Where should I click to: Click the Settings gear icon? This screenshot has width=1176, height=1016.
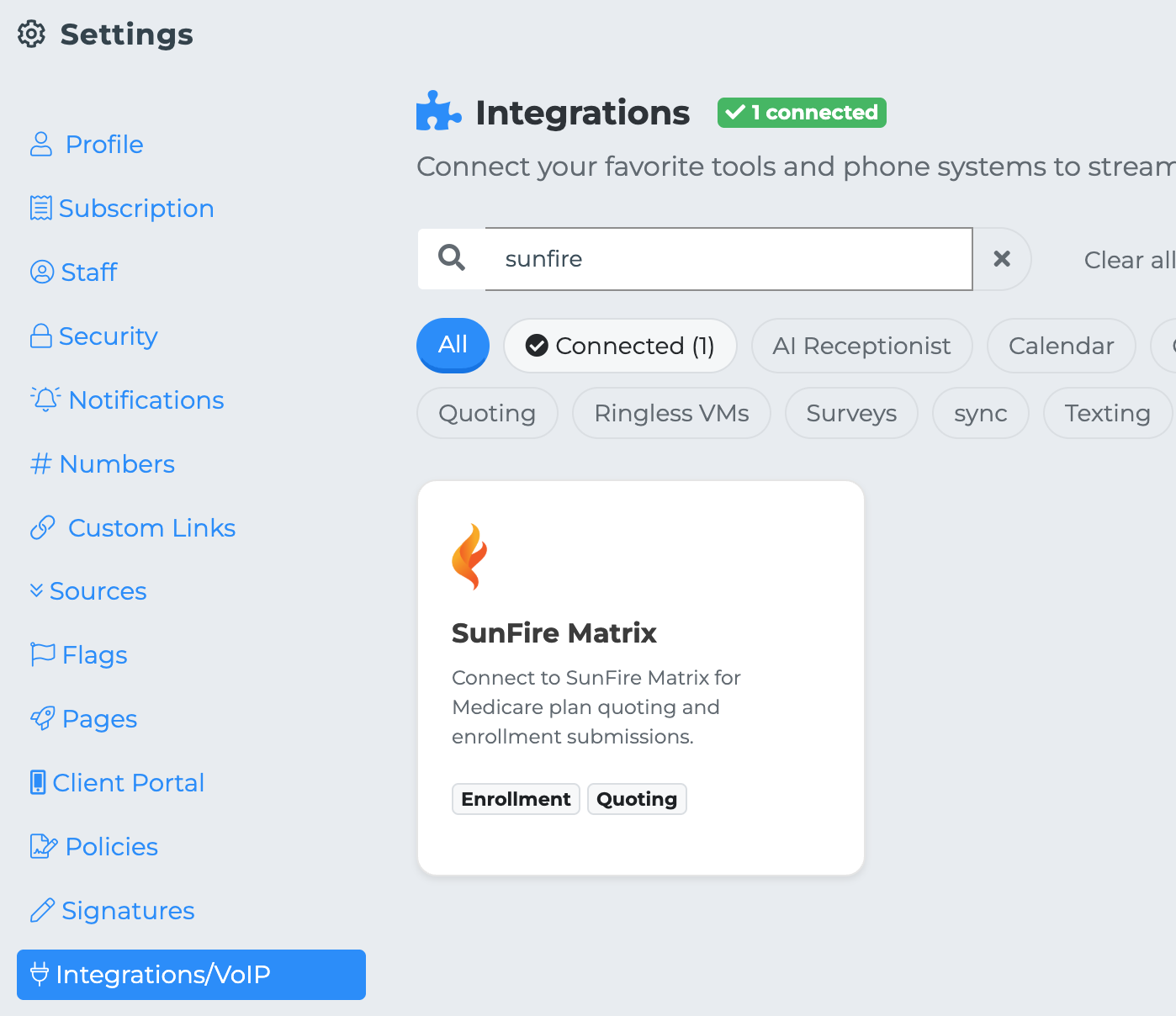pyautogui.click(x=31, y=34)
